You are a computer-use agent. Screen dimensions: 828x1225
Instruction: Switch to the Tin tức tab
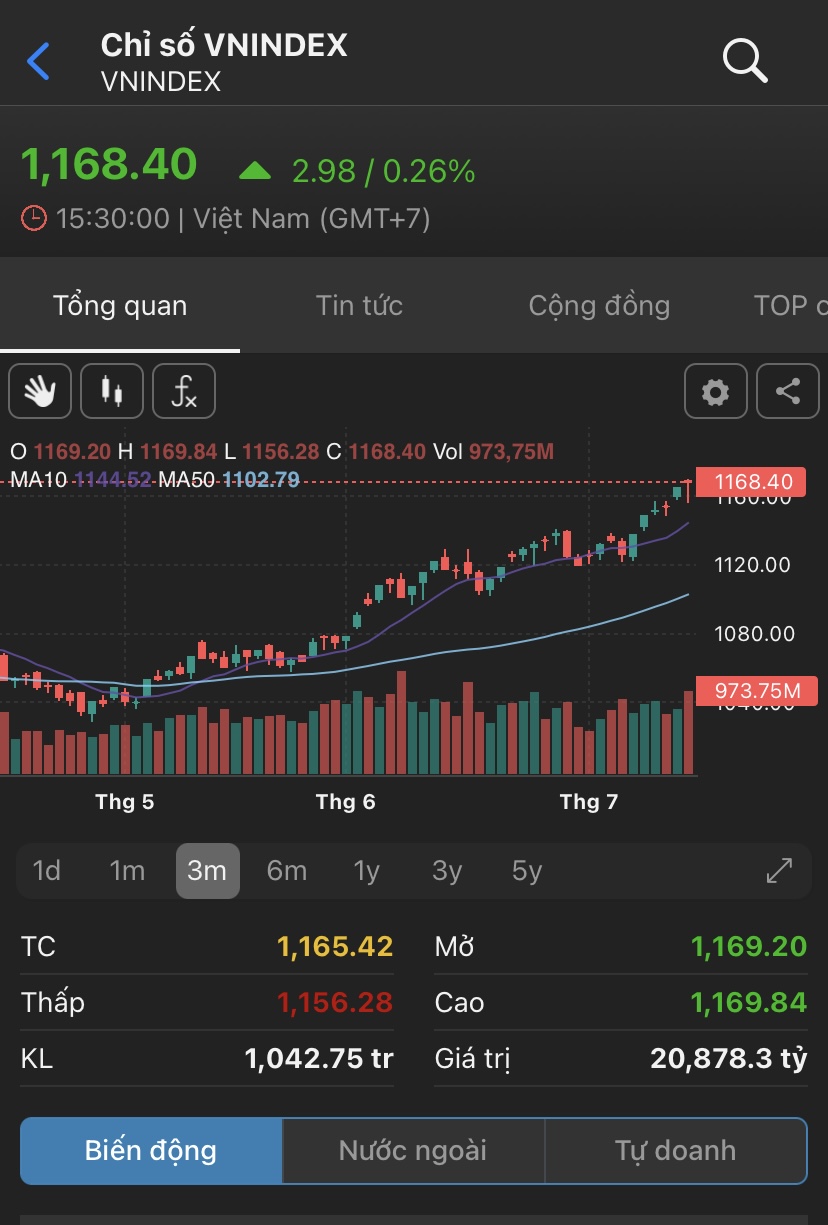359,305
